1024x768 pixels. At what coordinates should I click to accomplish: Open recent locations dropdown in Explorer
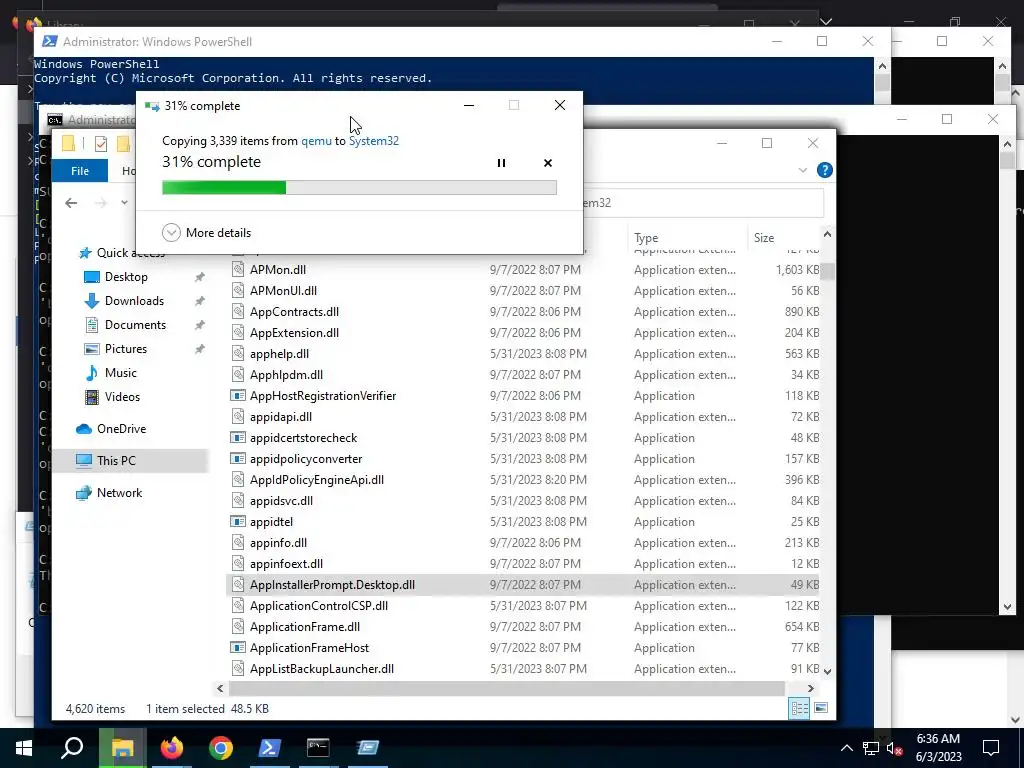124,202
